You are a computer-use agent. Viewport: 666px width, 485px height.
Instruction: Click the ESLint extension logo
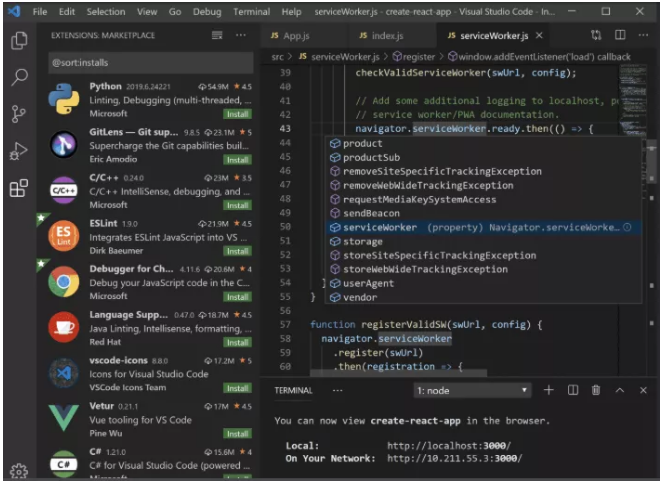click(x=64, y=236)
